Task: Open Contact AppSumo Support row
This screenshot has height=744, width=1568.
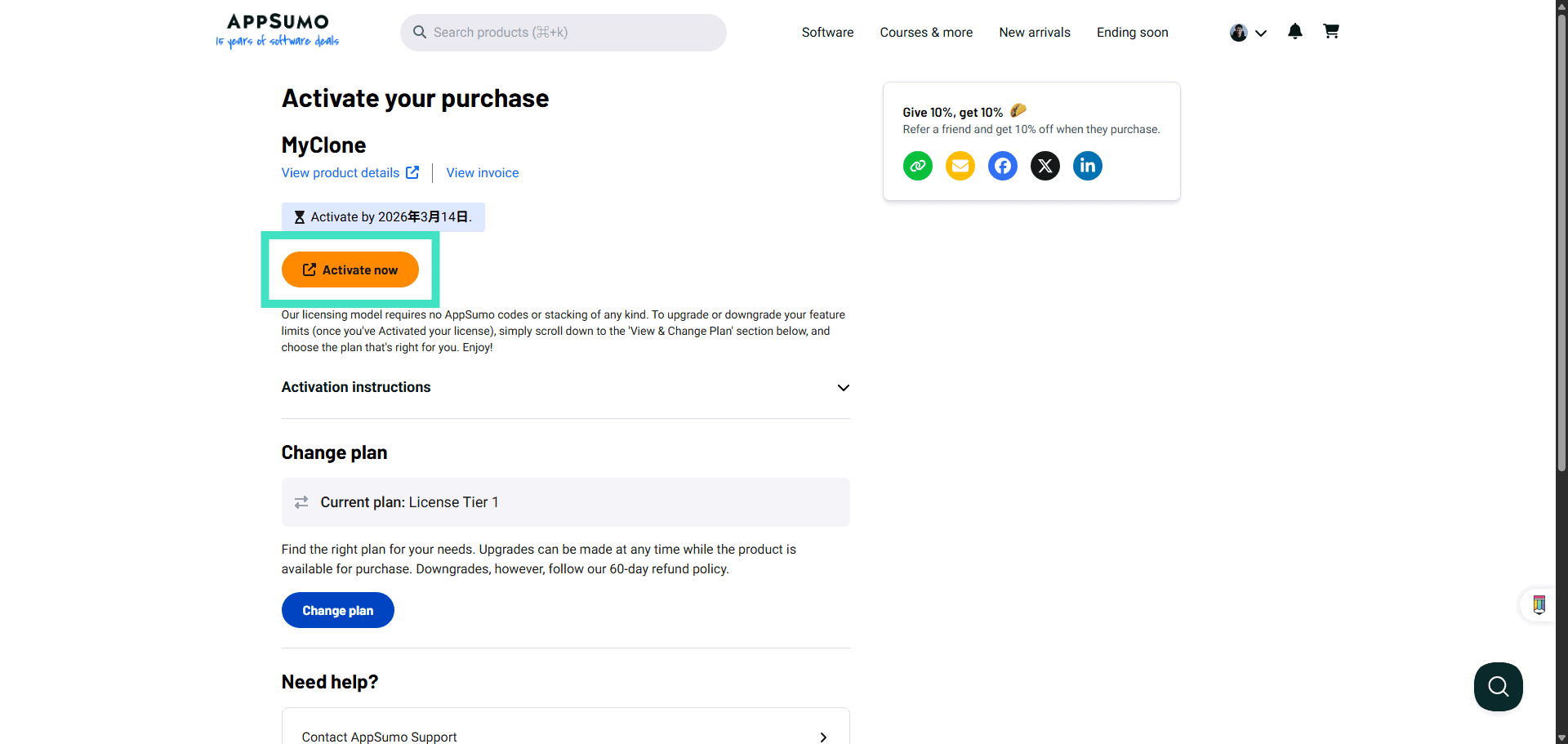Action: (x=565, y=736)
